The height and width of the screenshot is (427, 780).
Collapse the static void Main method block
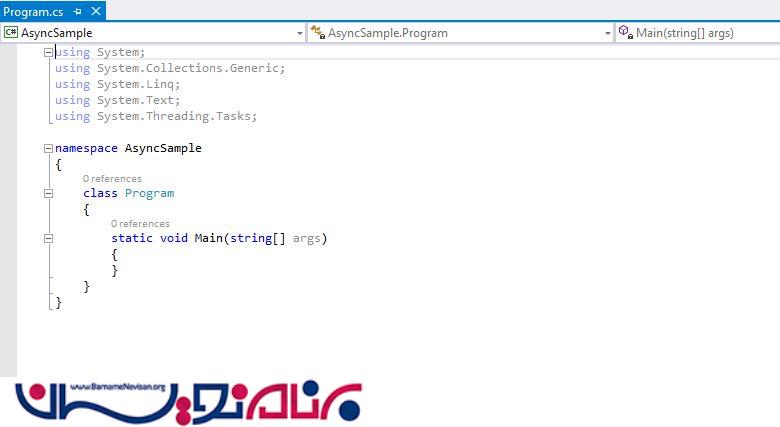pyautogui.click(x=48, y=238)
